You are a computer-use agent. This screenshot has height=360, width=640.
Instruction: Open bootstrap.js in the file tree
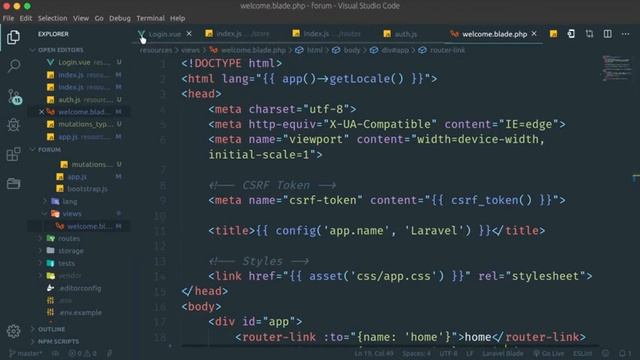click(x=87, y=189)
